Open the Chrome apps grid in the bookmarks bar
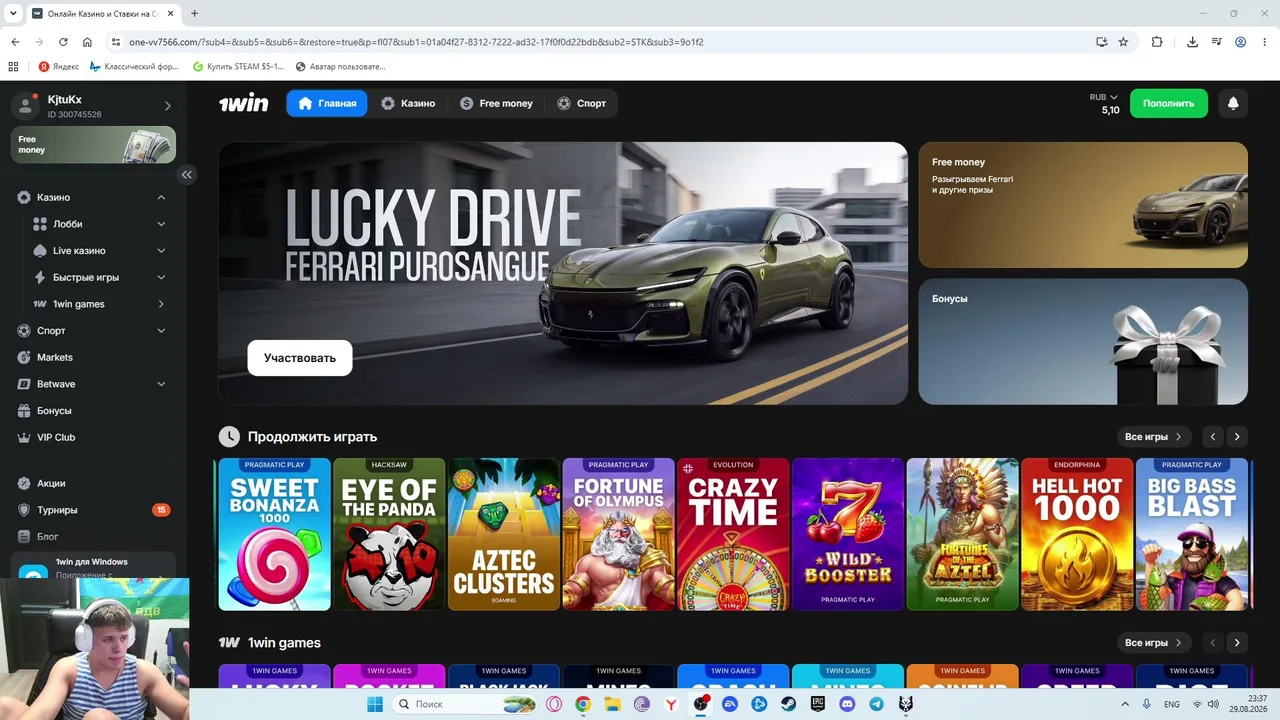This screenshot has width=1280, height=720. tap(13, 66)
